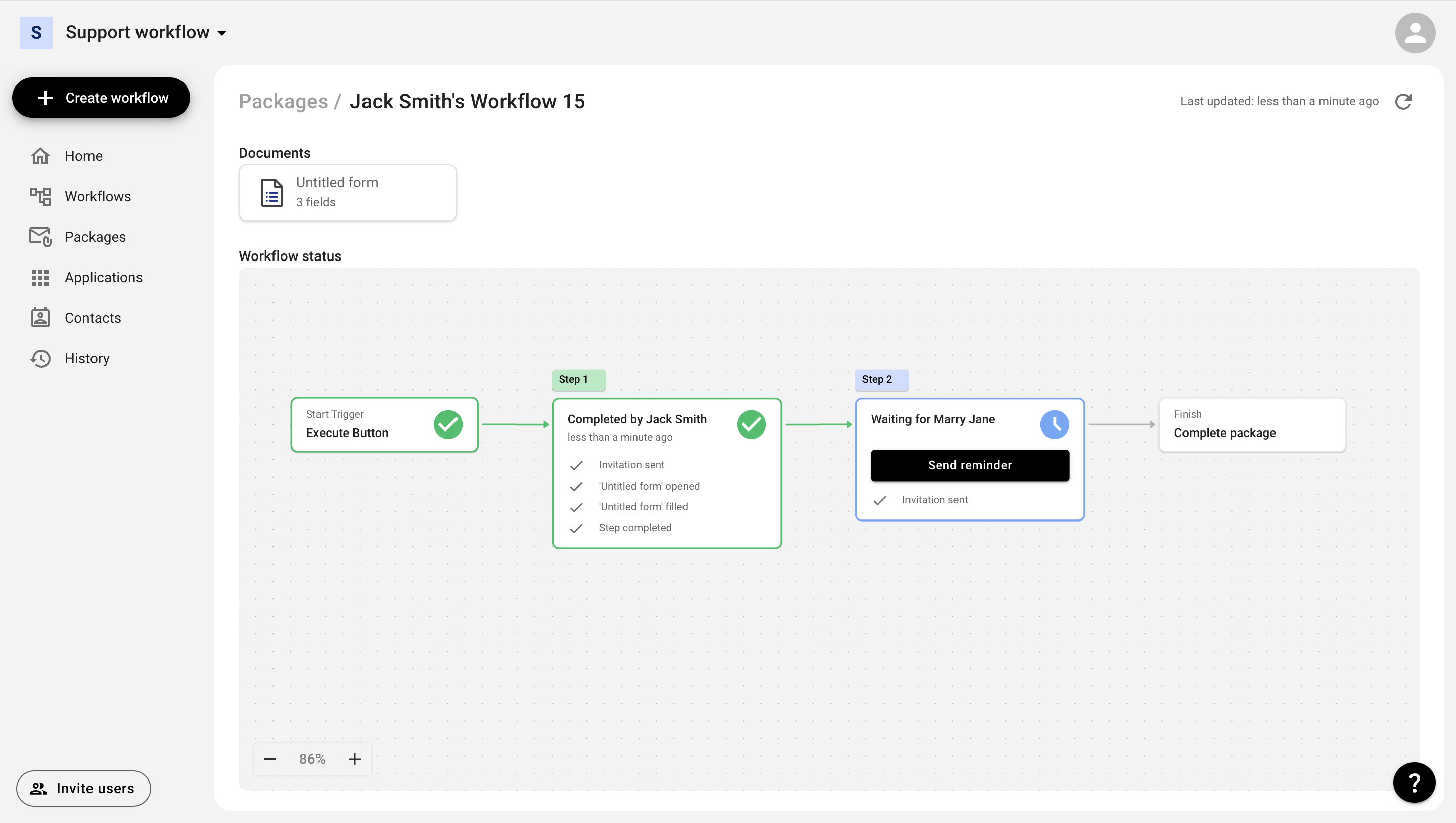
Task: Click the Step 2 waiting clock icon
Action: (1055, 424)
